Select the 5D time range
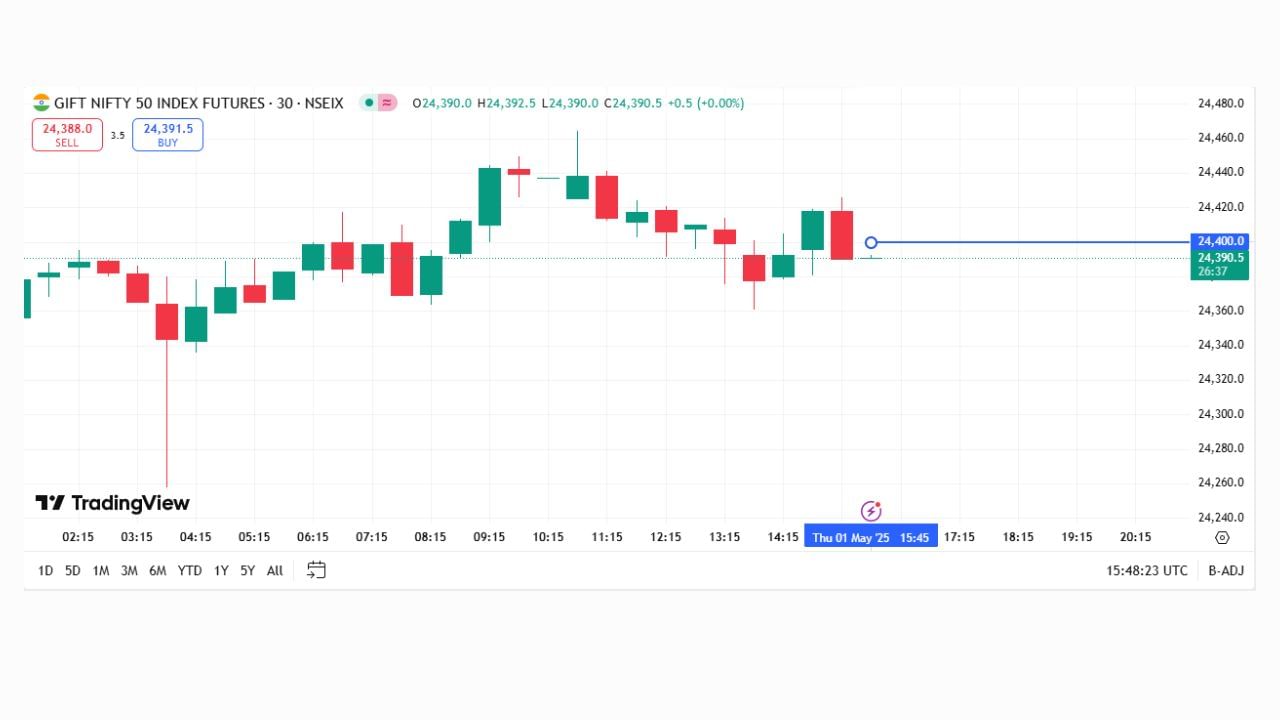This screenshot has height=720, width=1280. [x=73, y=571]
